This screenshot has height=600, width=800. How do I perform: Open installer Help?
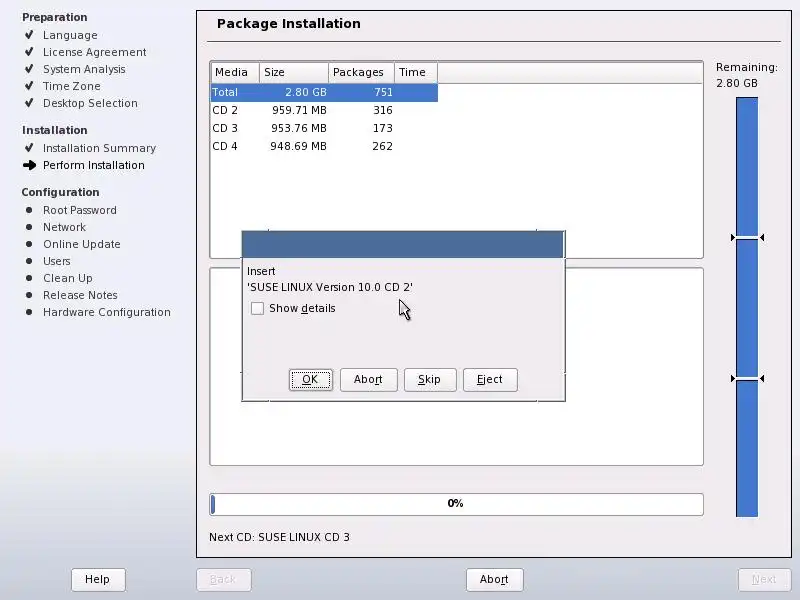[98, 580]
